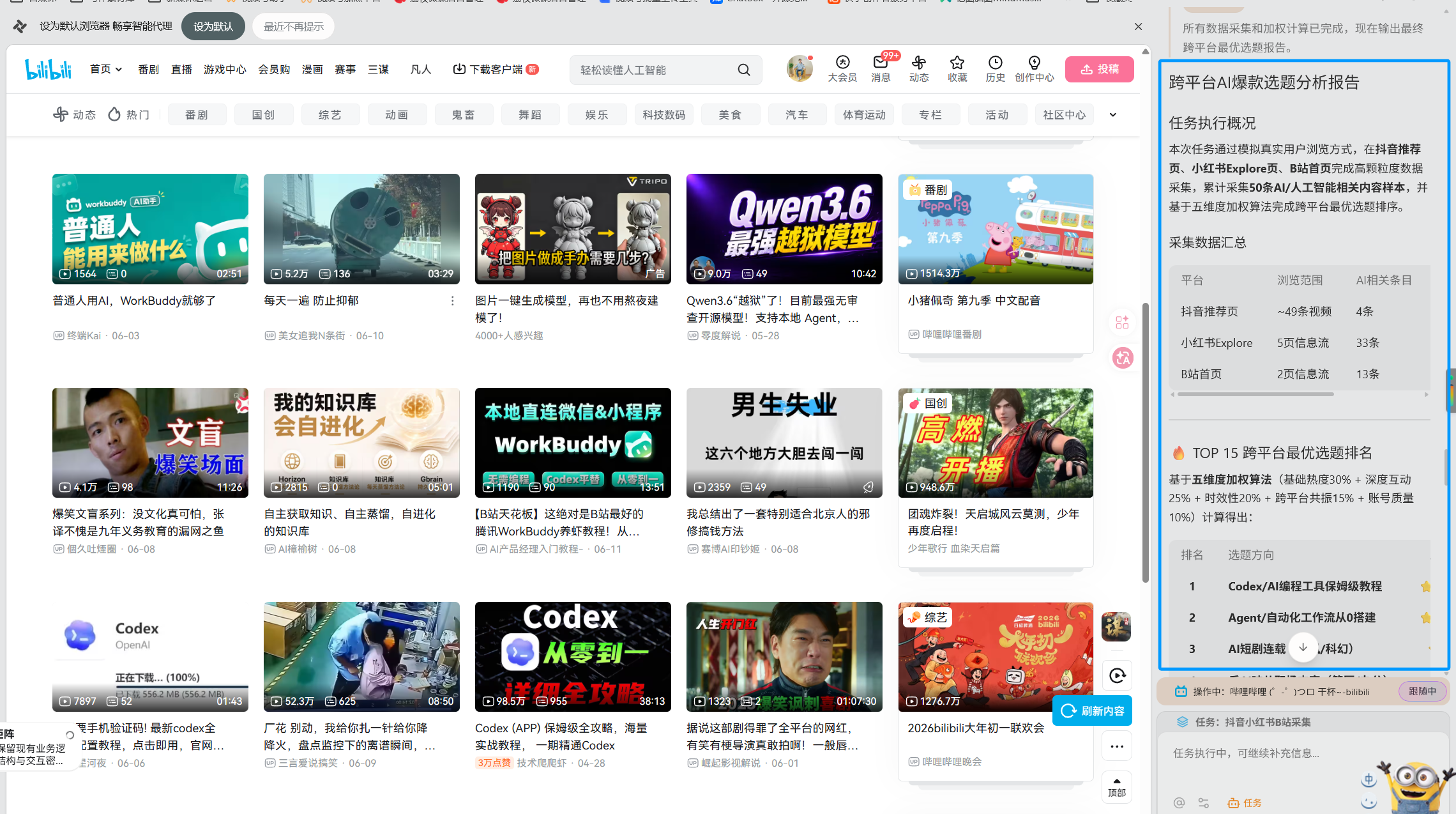Click the replay circular arrow floating button
This screenshot has height=814, width=1456.
coord(1117,675)
